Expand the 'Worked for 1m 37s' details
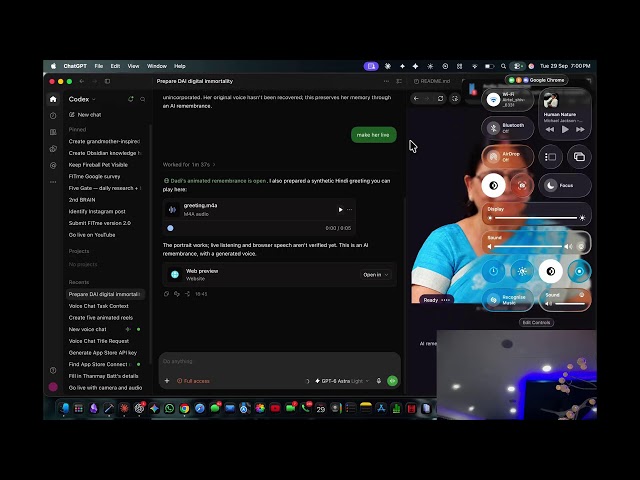640x480 pixels. point(189,164)
